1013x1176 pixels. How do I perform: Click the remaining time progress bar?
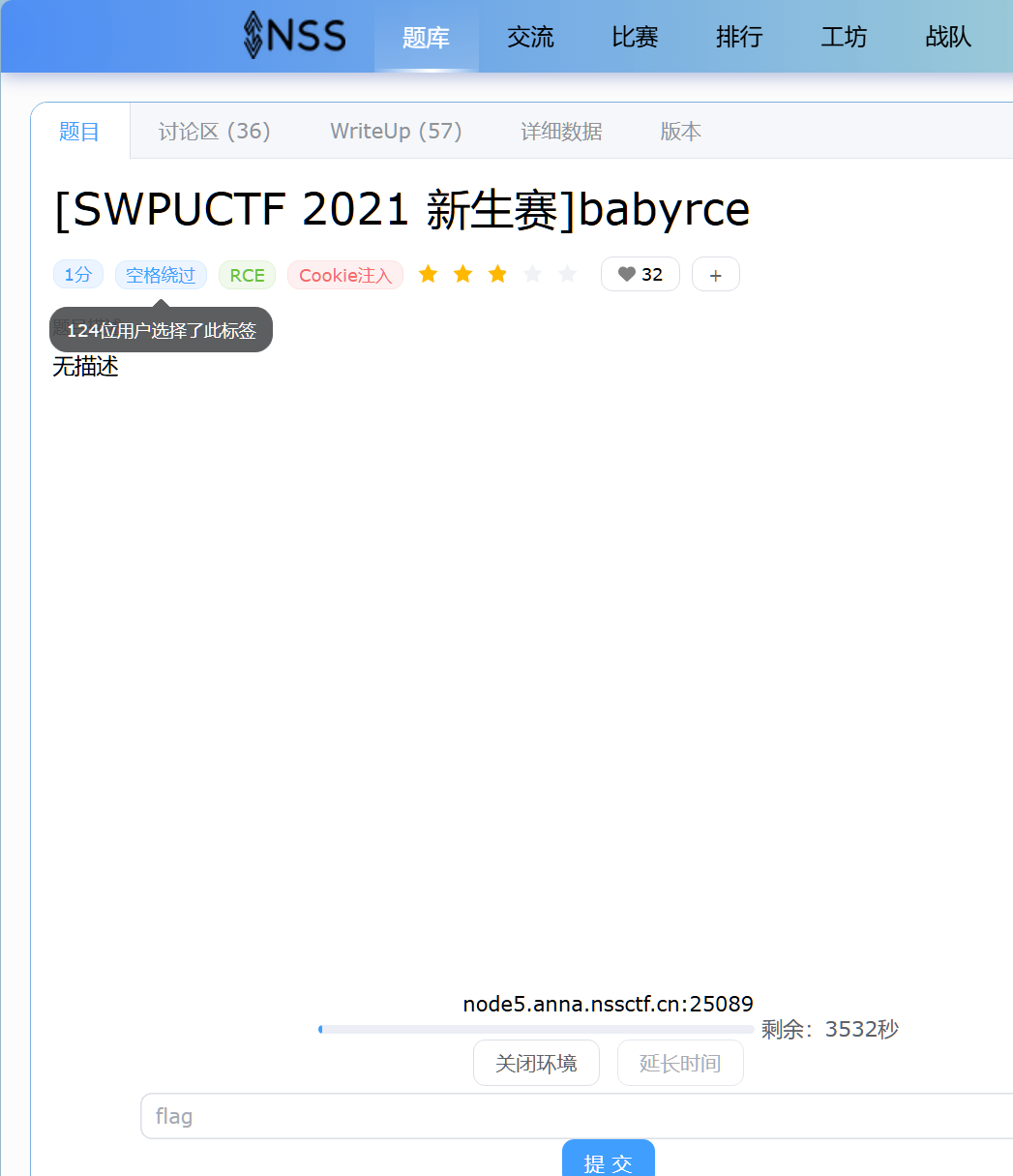tap(536, 1029)
